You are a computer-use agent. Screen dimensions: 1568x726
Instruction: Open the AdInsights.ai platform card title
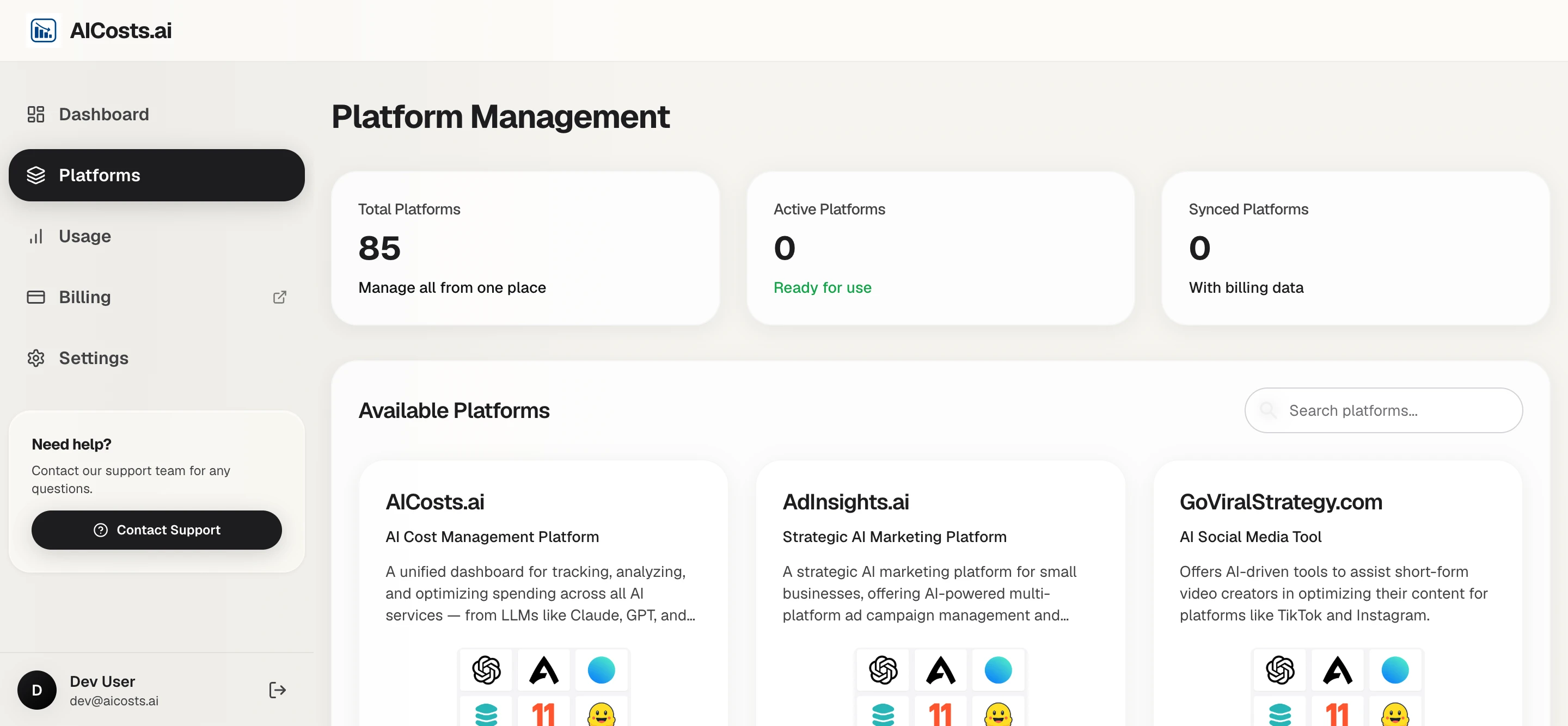(846, 502)
